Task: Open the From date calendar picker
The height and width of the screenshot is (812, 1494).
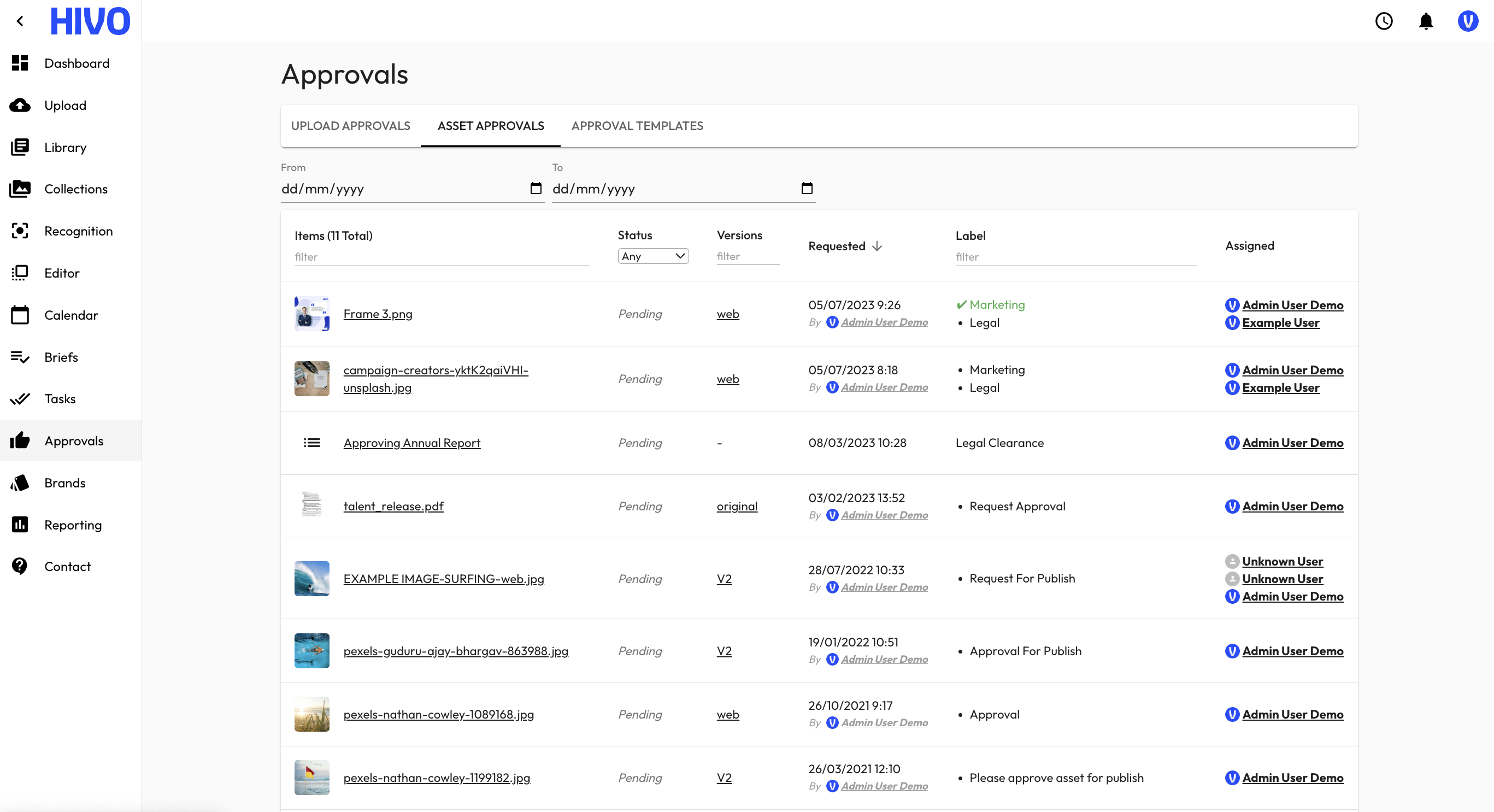Action: pyautogui.click(x=536, y=189)
